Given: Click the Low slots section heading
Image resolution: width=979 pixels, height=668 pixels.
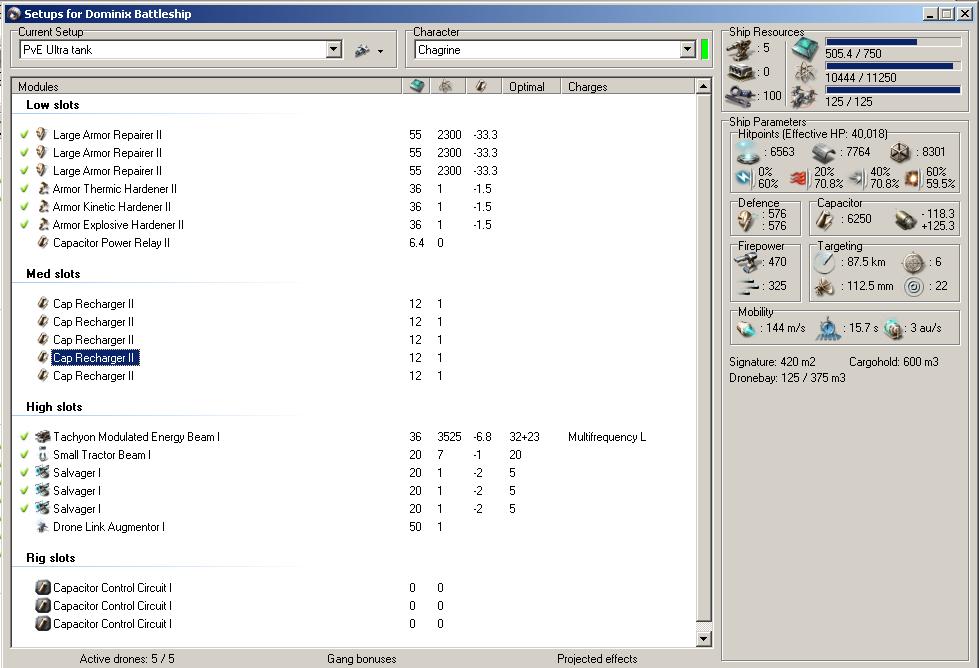Looking at the screenshot, I should [x=52, y=105].
